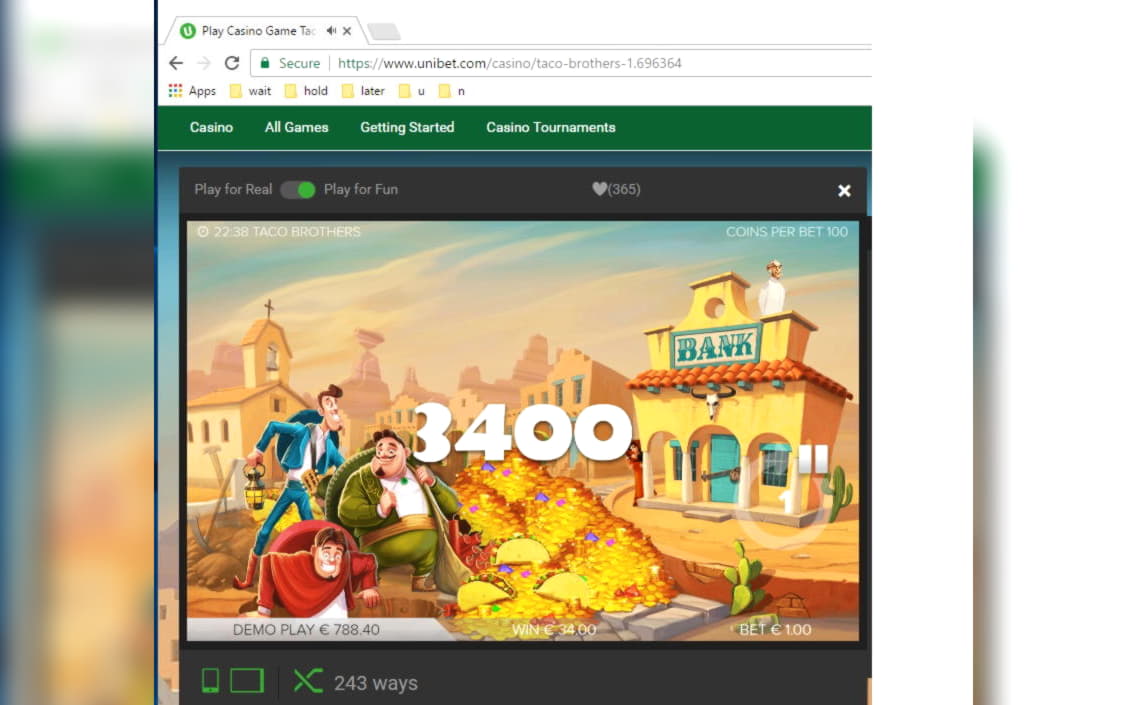1128x705 pixels.
Task: Switch to portrait phone view icon
Action: coord(211,681)
